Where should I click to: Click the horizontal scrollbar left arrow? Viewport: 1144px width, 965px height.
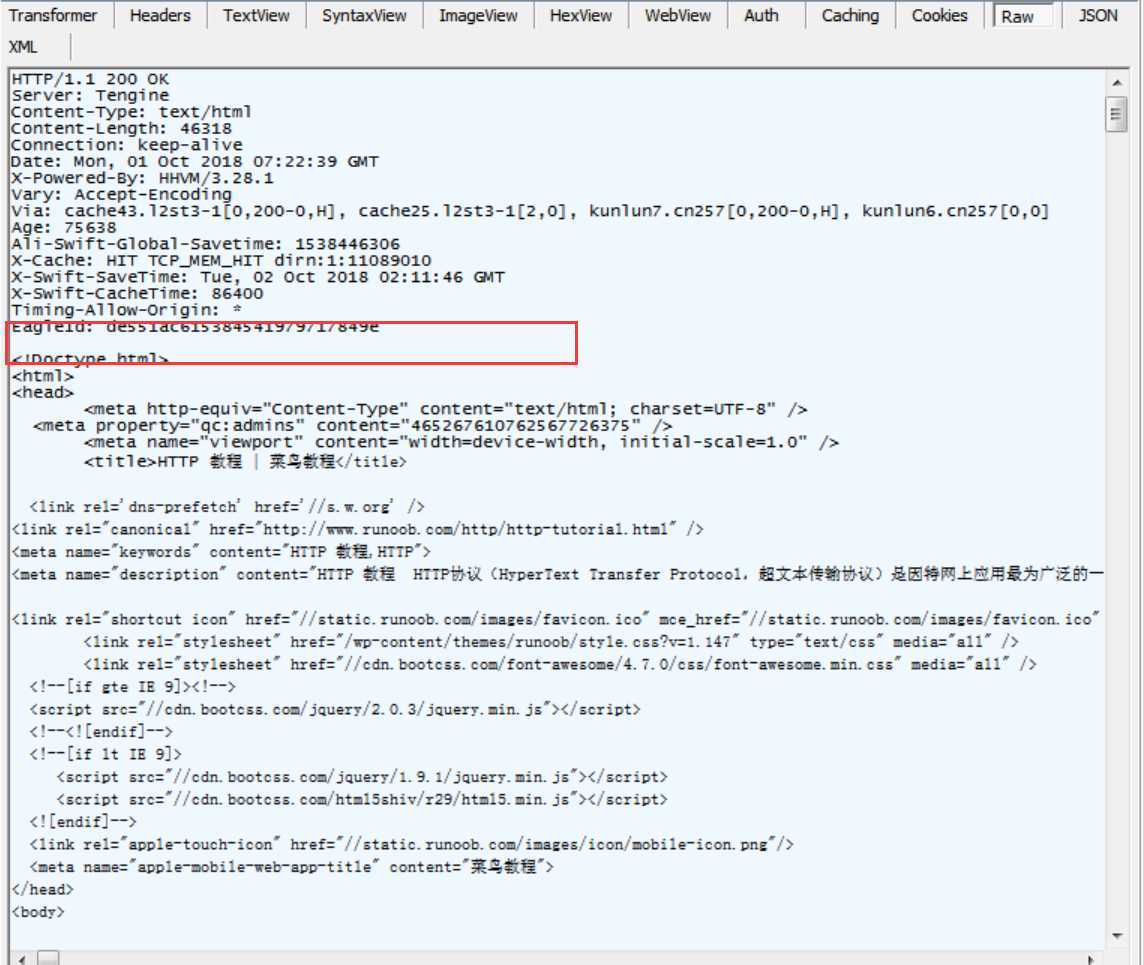(x=22, y=958)
